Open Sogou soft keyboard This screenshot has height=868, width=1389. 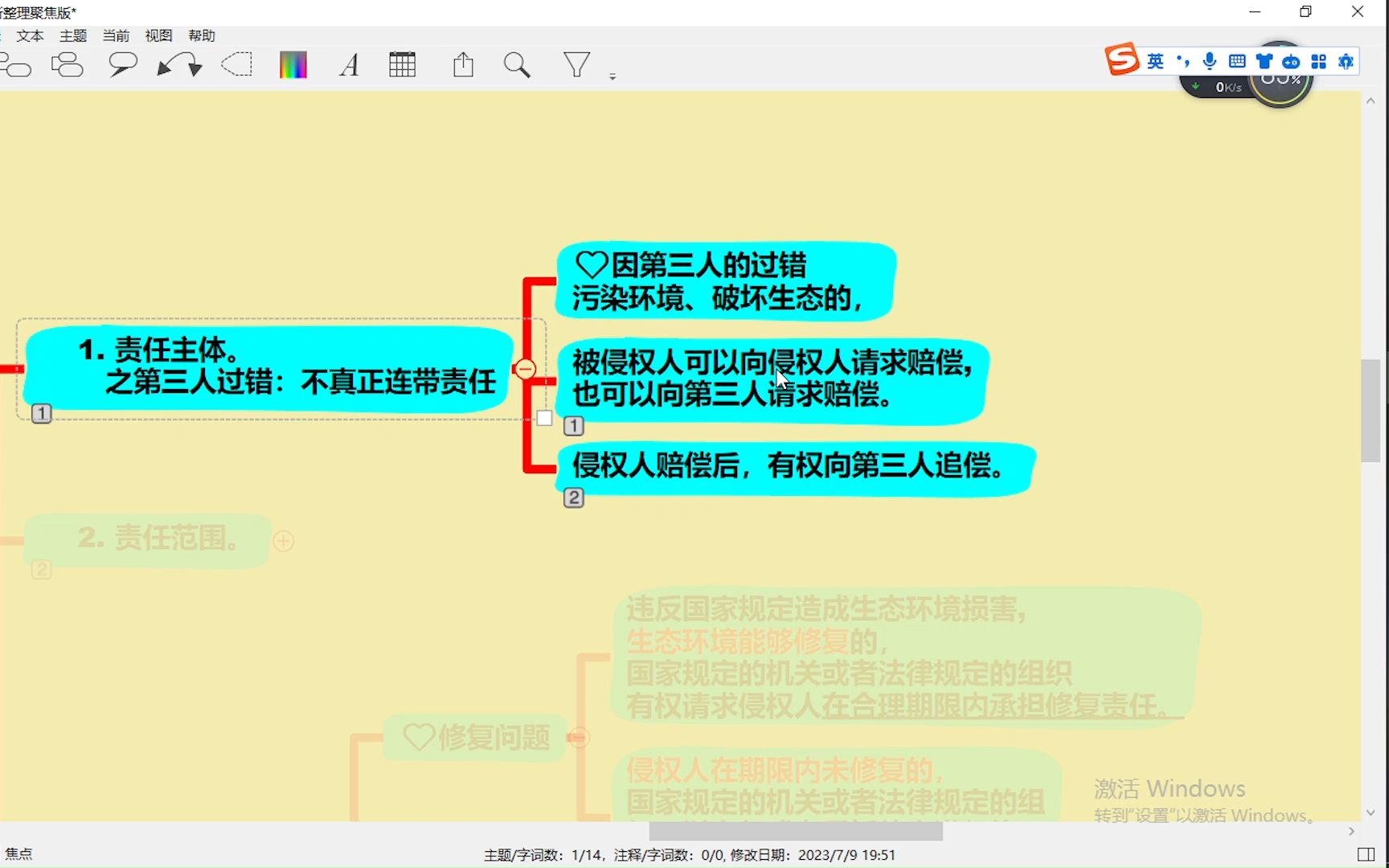(1237, 61)
